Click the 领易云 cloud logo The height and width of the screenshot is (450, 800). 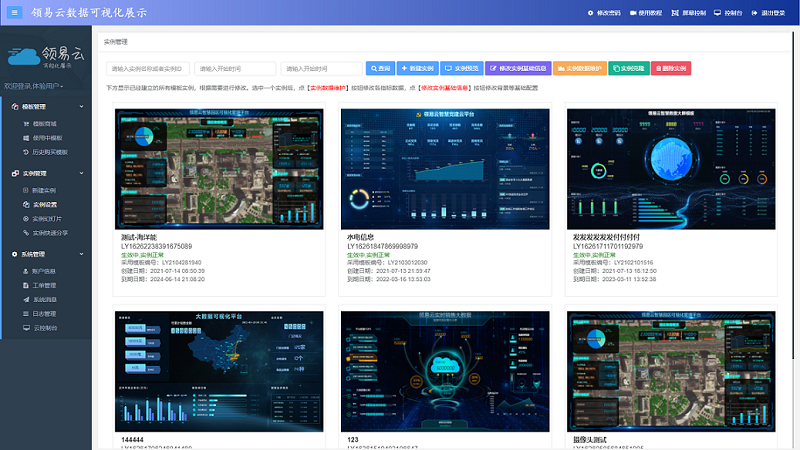point(46,57)
